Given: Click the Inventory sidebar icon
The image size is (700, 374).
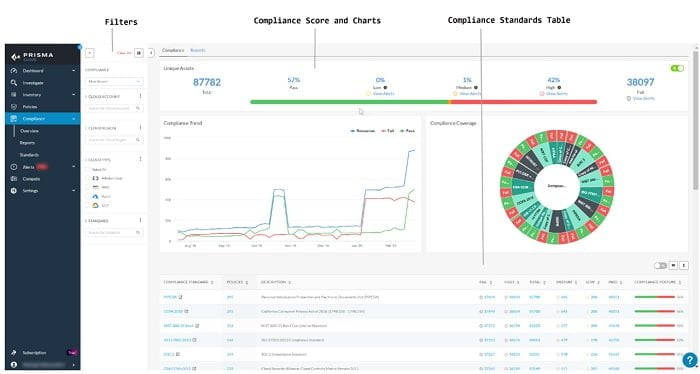Looking at the screenshot, I should pyautogui.click(x=14, y=95).
